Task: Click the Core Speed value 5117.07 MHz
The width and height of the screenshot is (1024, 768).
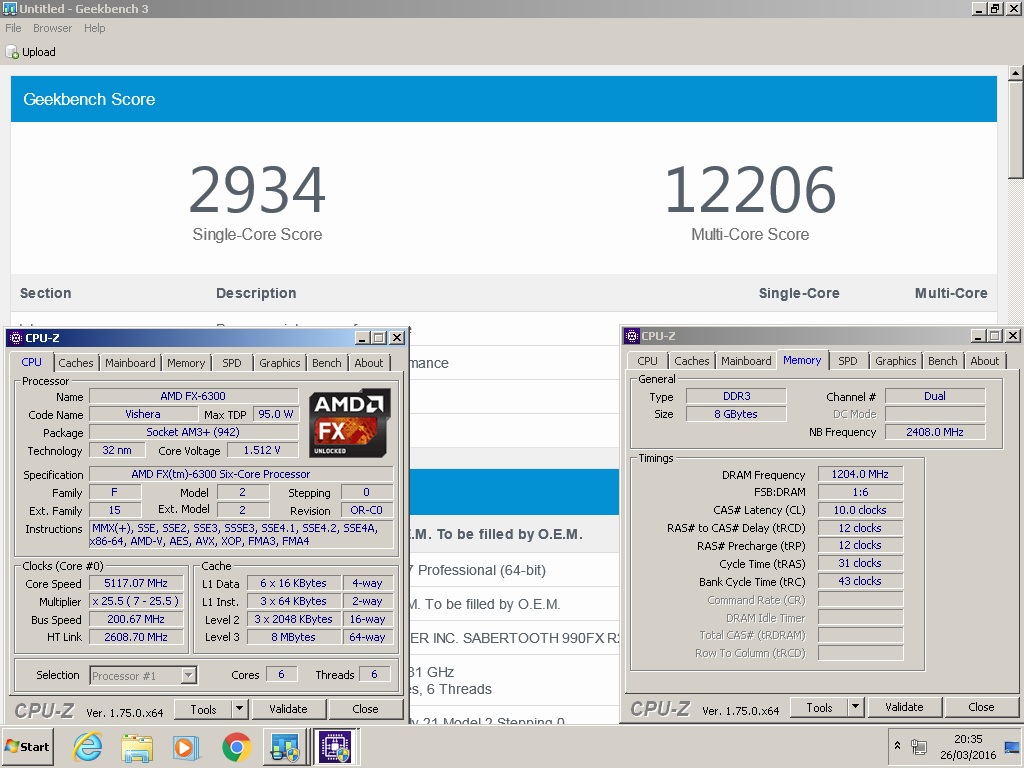Action: coord(136,583)
